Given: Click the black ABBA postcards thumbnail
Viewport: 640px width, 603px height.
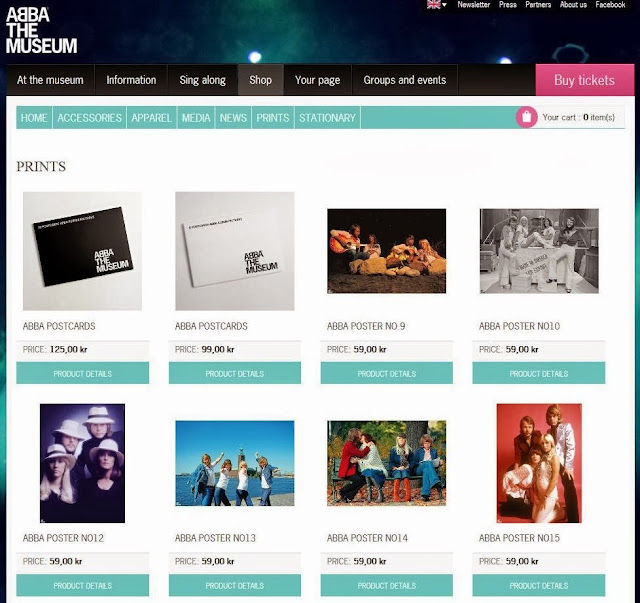Looking at the screenshot, I should [82, 251].
